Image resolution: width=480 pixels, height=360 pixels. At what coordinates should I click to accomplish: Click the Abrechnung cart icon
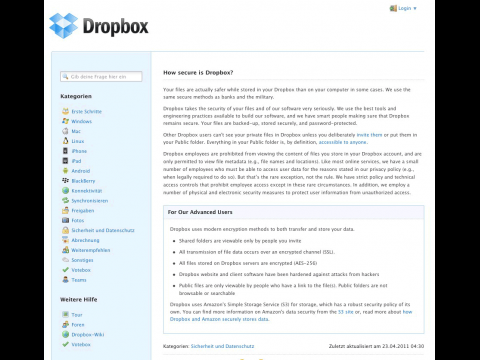(x=66, y=240)
